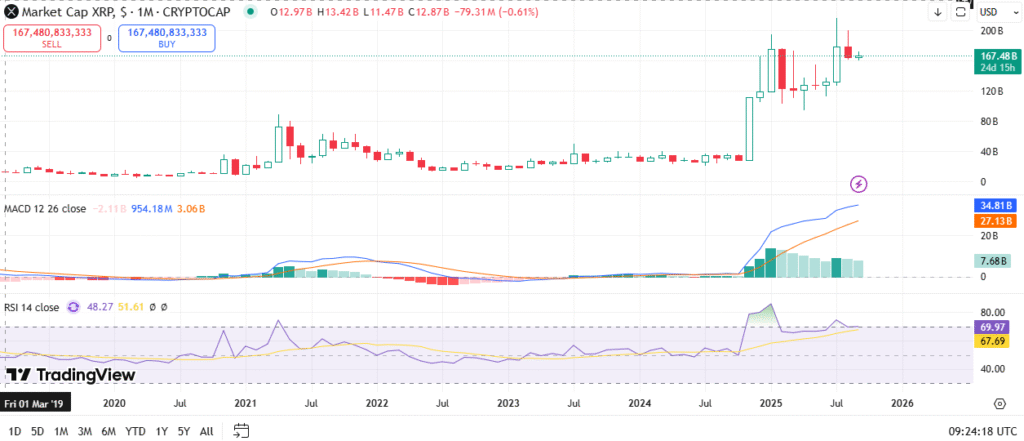Switch to the 5Y time range
Viewport: 1024px width, 441px height.
pyautogui.click(x=181, y=431)
